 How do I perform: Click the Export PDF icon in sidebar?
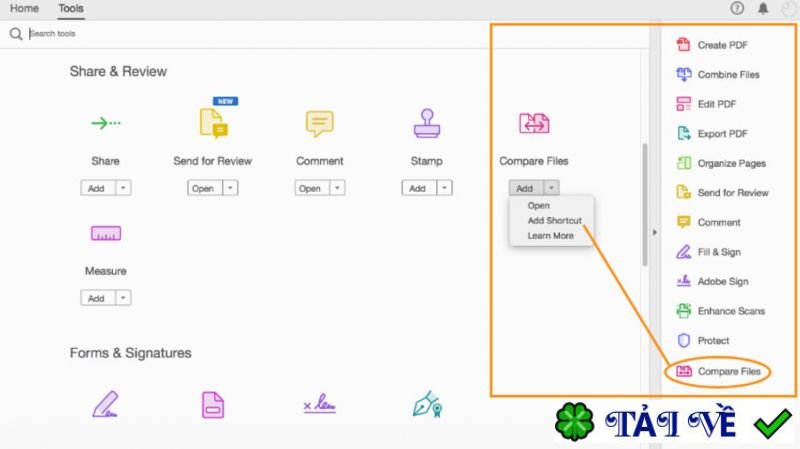[684, 134]
